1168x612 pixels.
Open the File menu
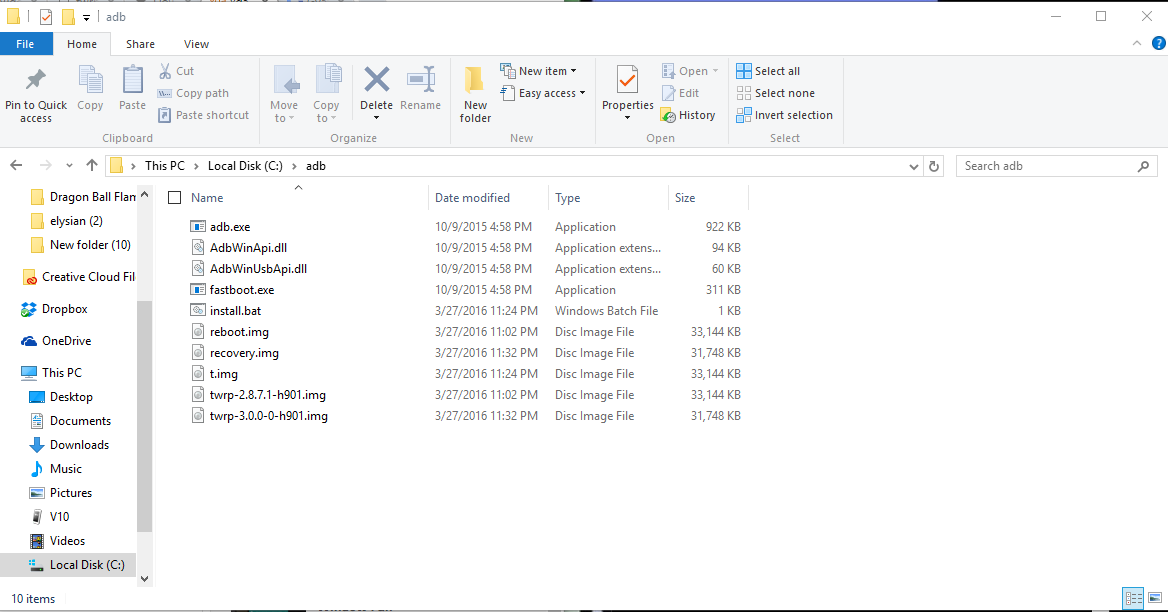coord(26,43)
